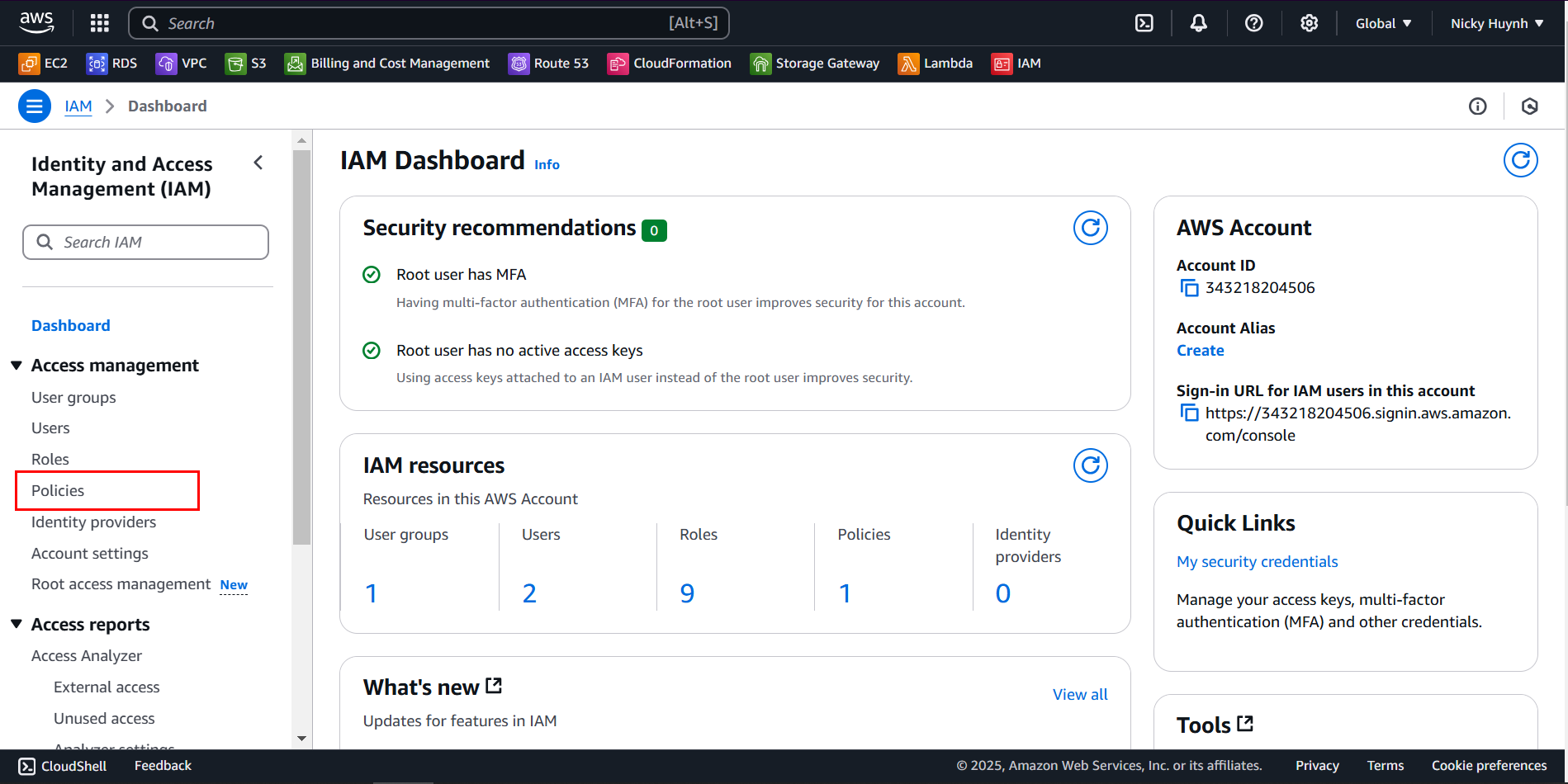
Task: Open My security credentials link
Action: (x=1257, y=562)
